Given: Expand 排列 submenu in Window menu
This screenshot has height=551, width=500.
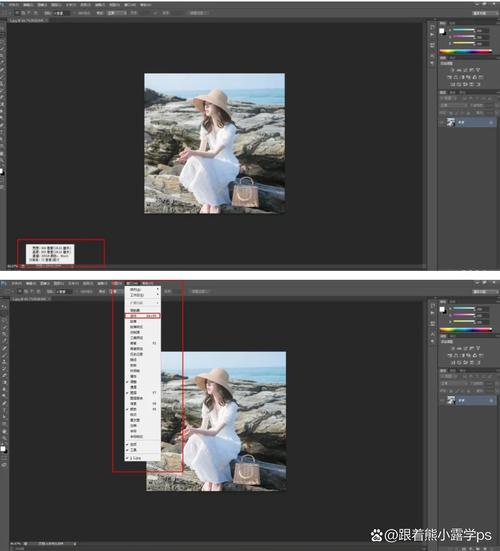Looking at the screenshot, I should pyautogui.click(x=143, y=289).
